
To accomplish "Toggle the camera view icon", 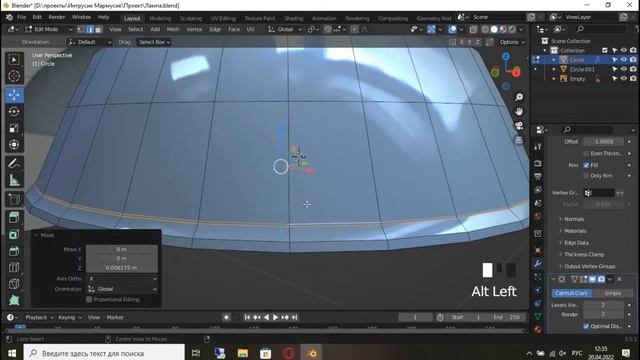I will point(519,126).
